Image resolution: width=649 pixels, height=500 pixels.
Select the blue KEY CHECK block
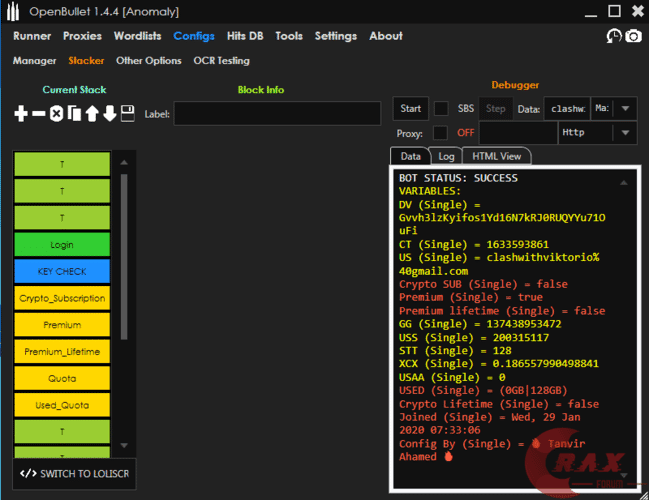62,271
